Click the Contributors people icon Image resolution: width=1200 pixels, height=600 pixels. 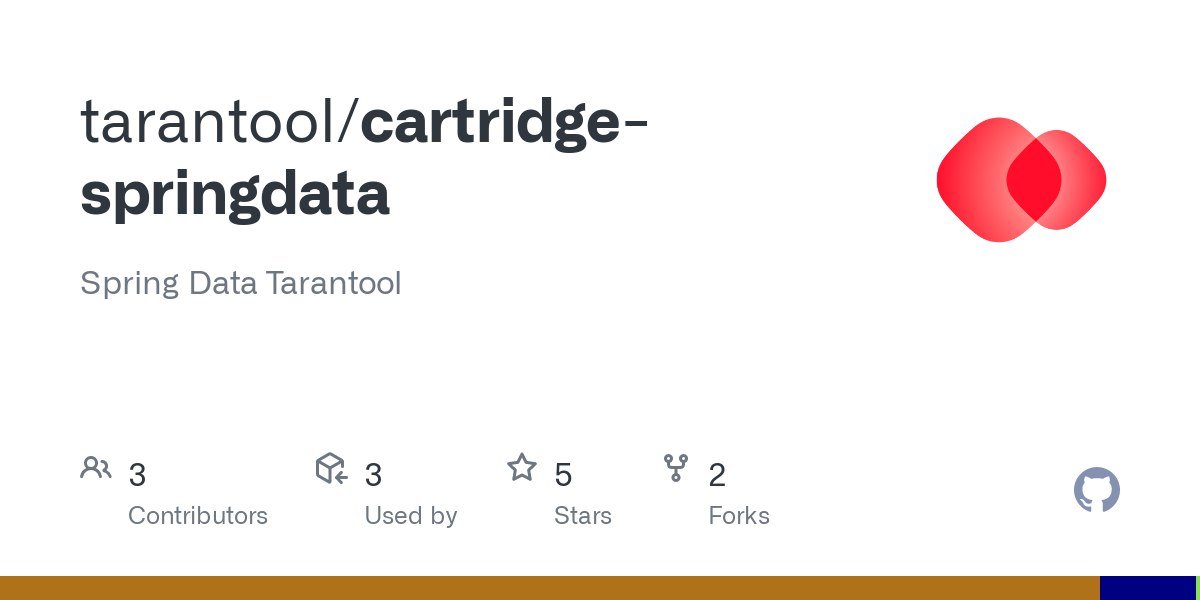coord(96,468)
